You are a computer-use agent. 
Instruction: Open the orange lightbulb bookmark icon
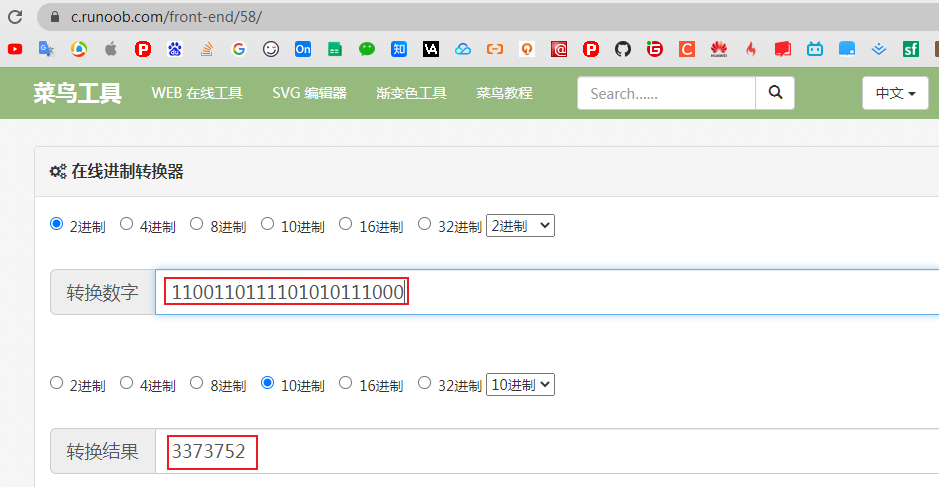(527, 49)
